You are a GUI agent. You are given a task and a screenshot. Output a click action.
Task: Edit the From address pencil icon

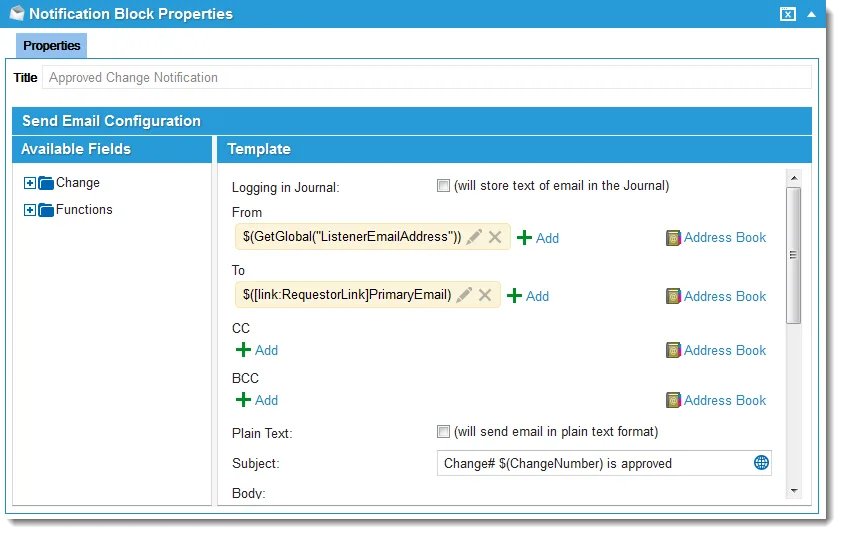pyautogui.click(x=474, y=237)
